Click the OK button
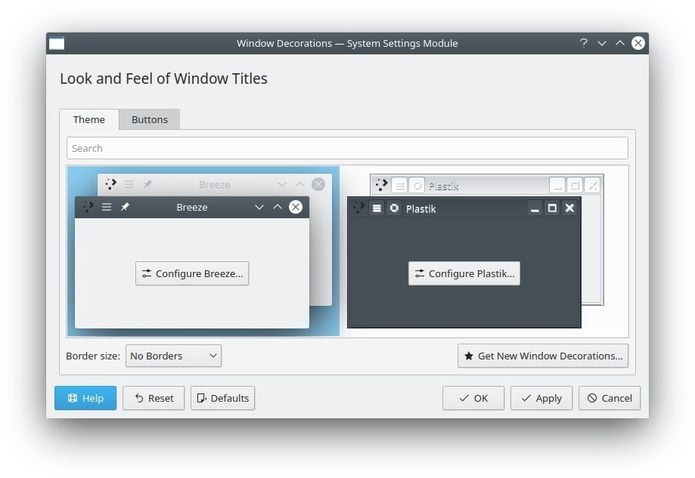The width and height of the screenshot is (695, 478). click(473, 398)
